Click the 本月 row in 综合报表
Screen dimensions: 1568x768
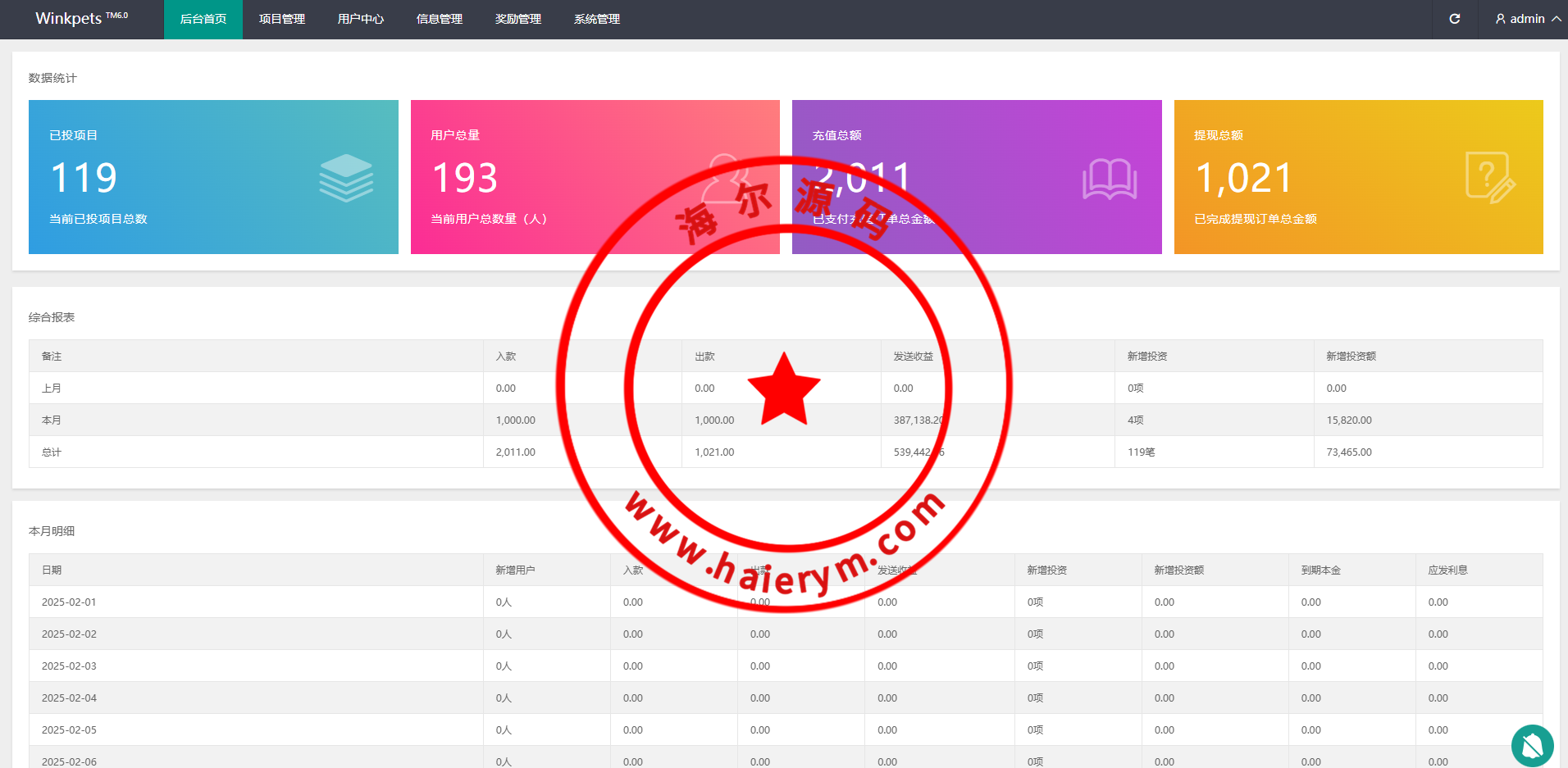pos(52,420)
